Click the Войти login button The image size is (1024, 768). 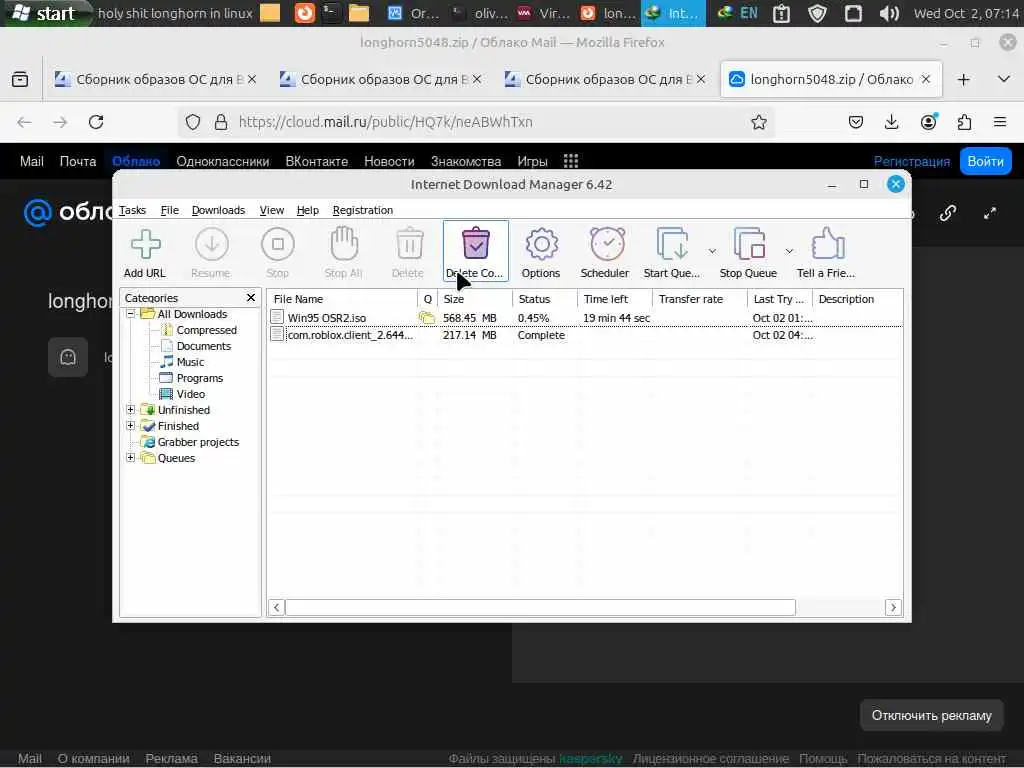click(x=985, y=161)
